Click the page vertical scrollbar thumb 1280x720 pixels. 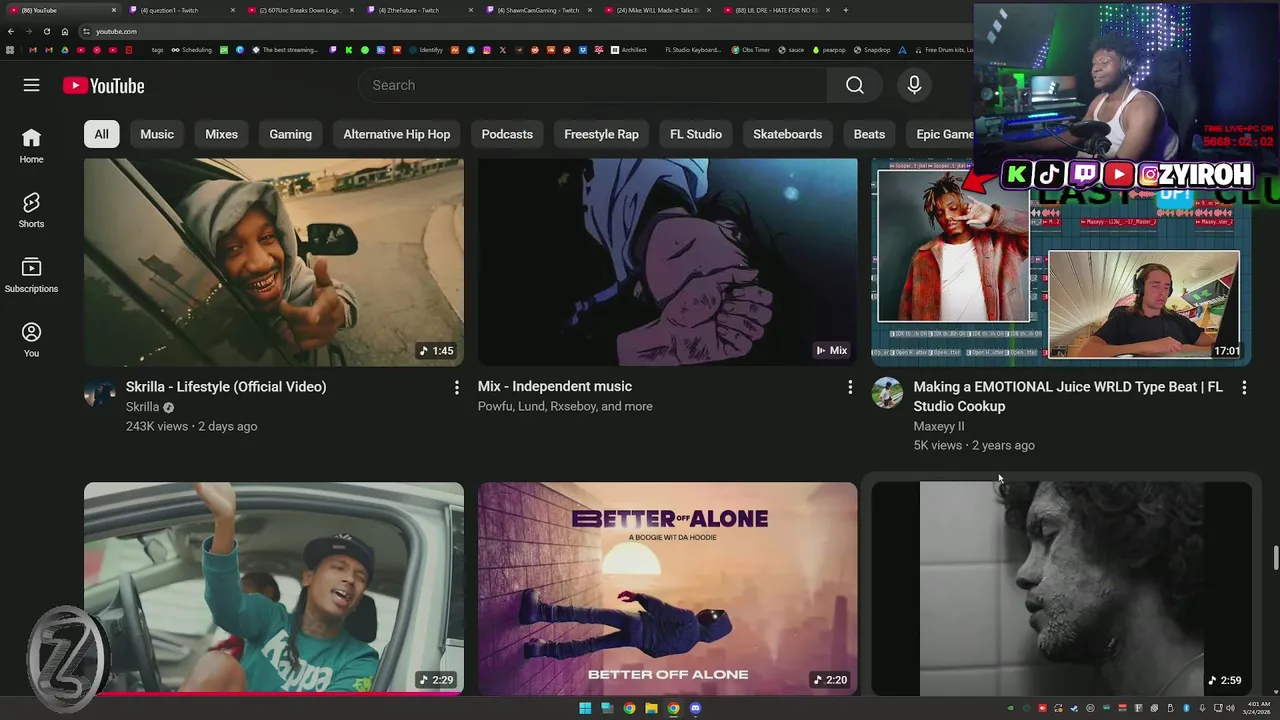(x=1275, y=558)
